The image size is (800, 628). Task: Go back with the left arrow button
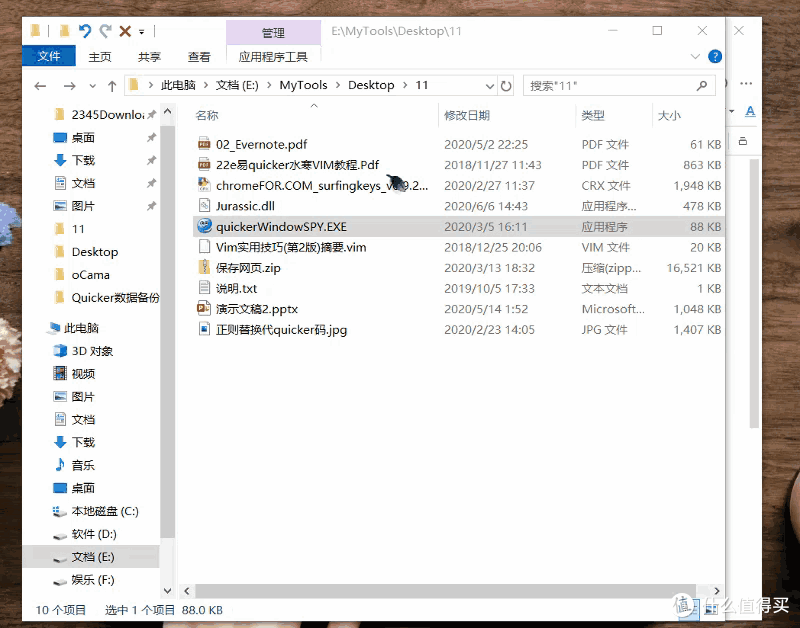coord(40,86)
